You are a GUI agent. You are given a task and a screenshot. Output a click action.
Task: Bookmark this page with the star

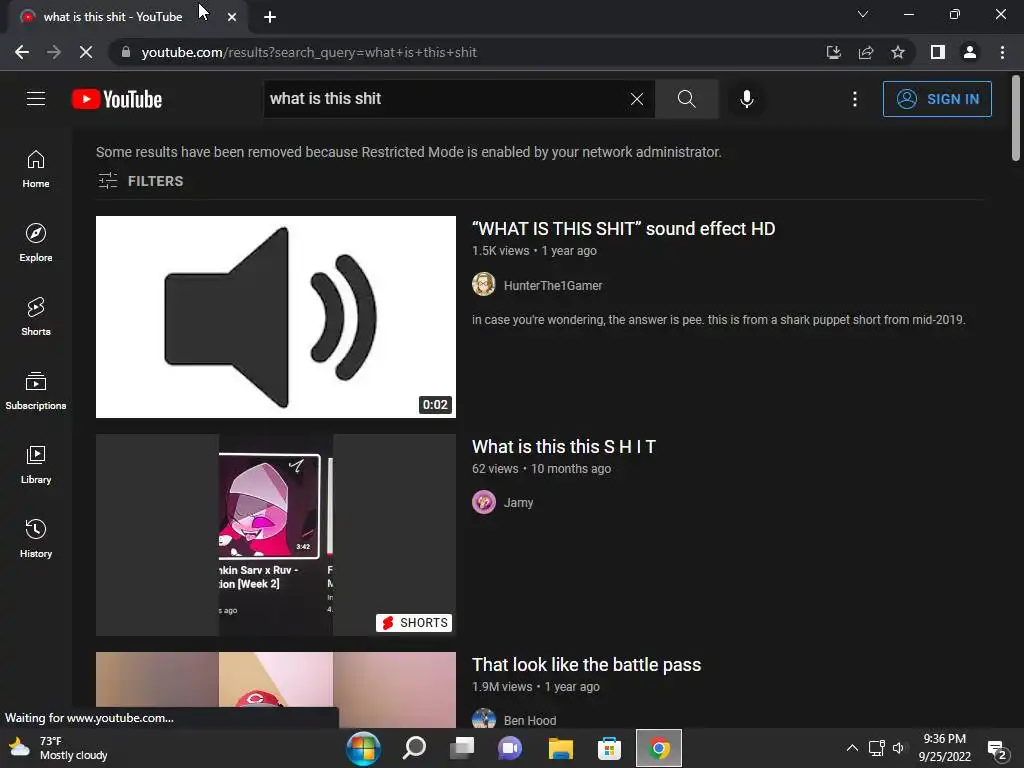[x=898, y=52]
